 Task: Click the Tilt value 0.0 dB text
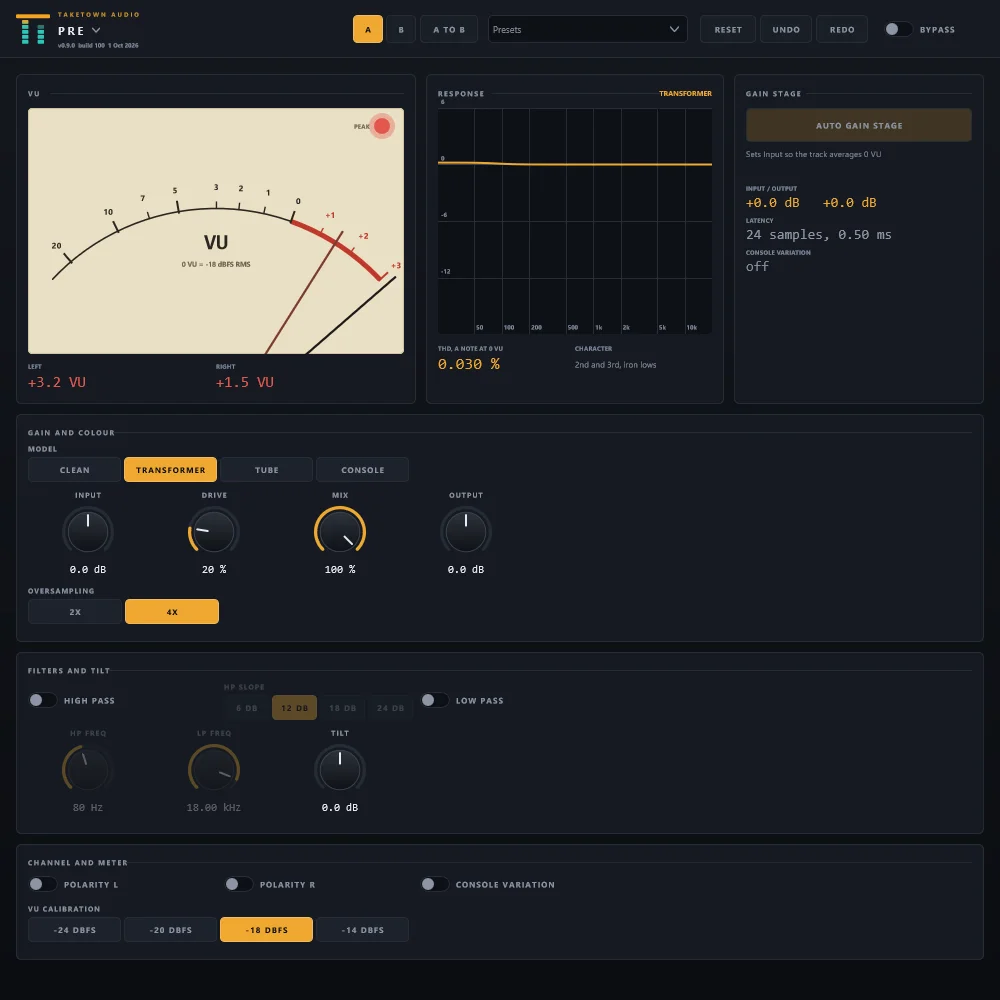point(340,807)
